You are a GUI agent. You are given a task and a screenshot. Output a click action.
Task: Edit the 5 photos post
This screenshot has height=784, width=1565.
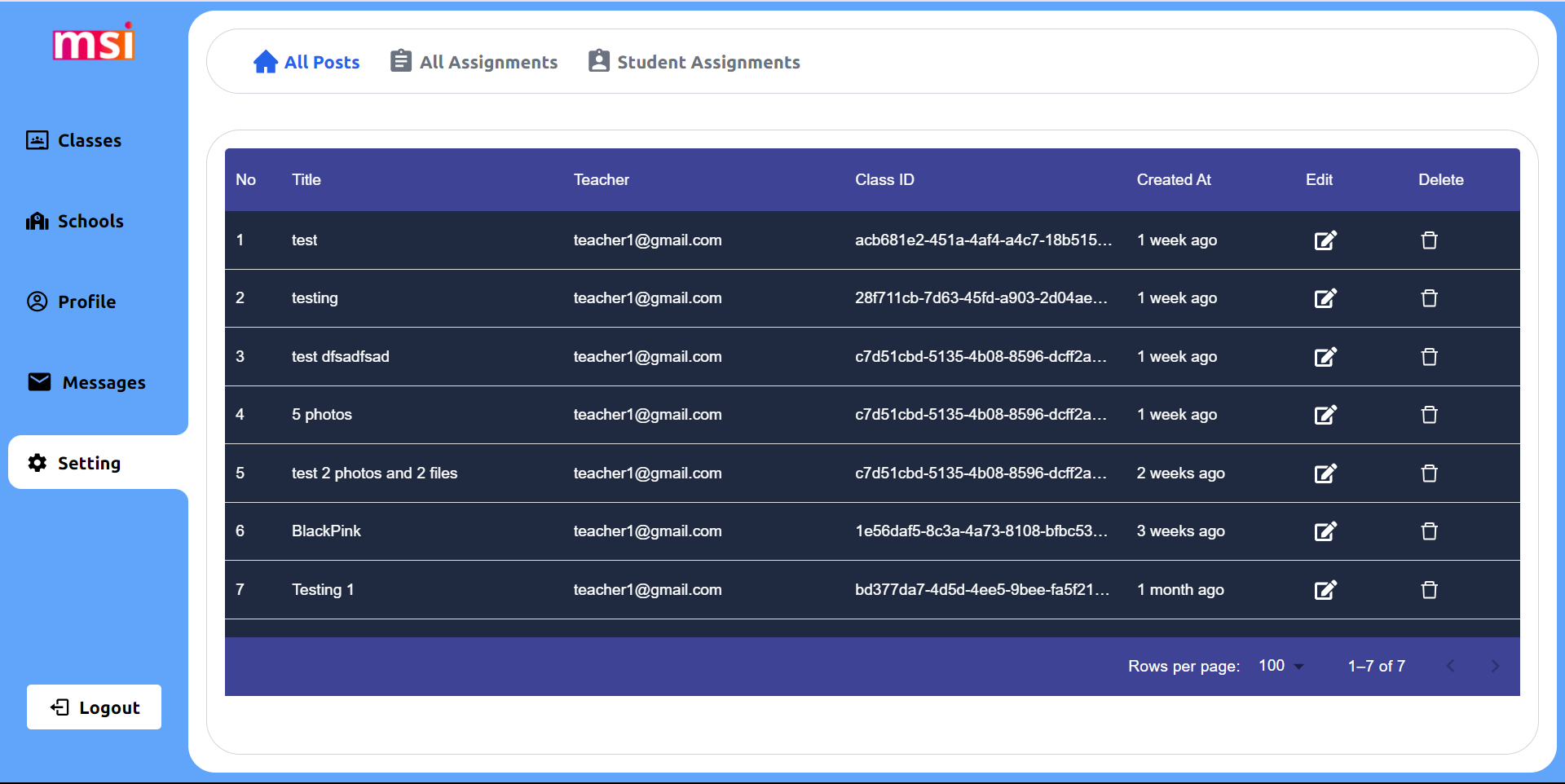tap(1325, 415)
